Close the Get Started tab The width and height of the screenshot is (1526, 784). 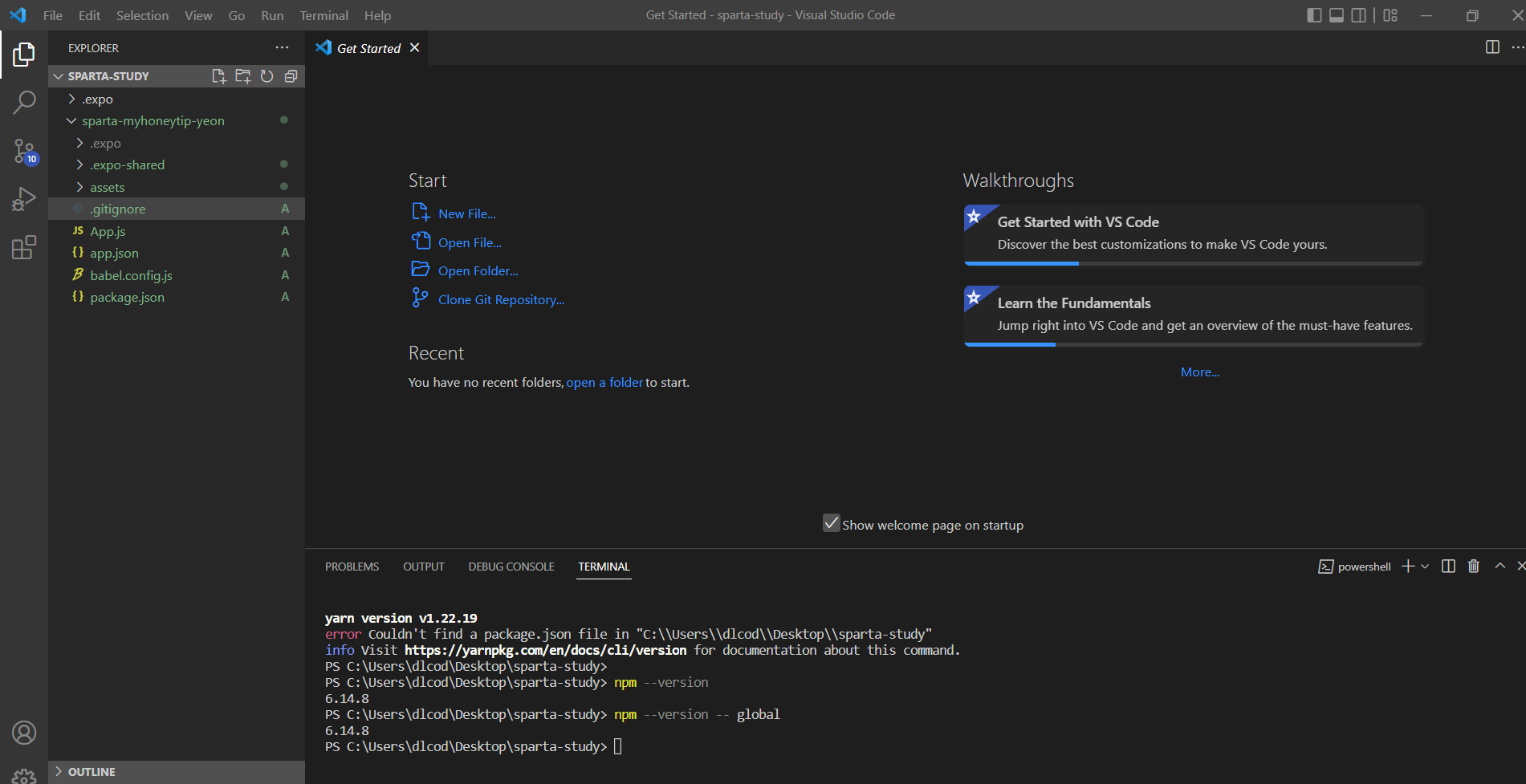coord(414,48)
